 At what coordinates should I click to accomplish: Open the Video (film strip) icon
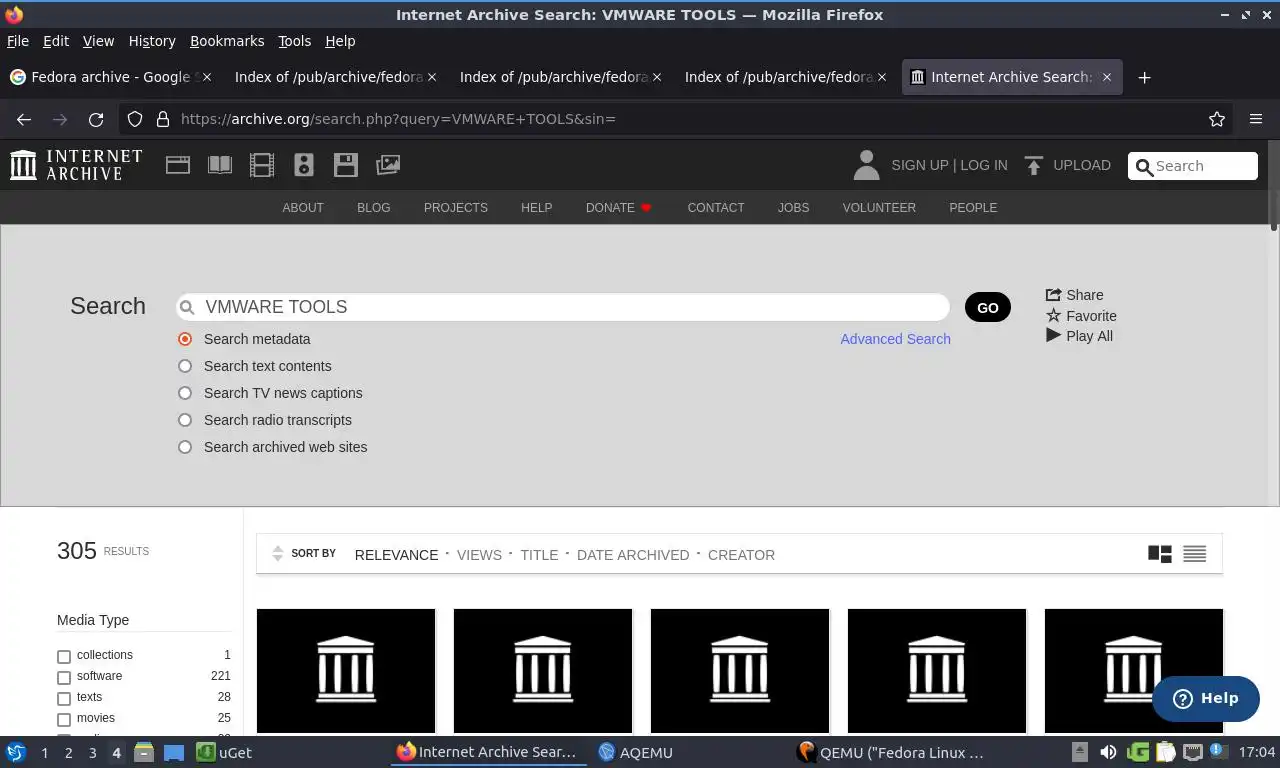(x=262, y=165)
